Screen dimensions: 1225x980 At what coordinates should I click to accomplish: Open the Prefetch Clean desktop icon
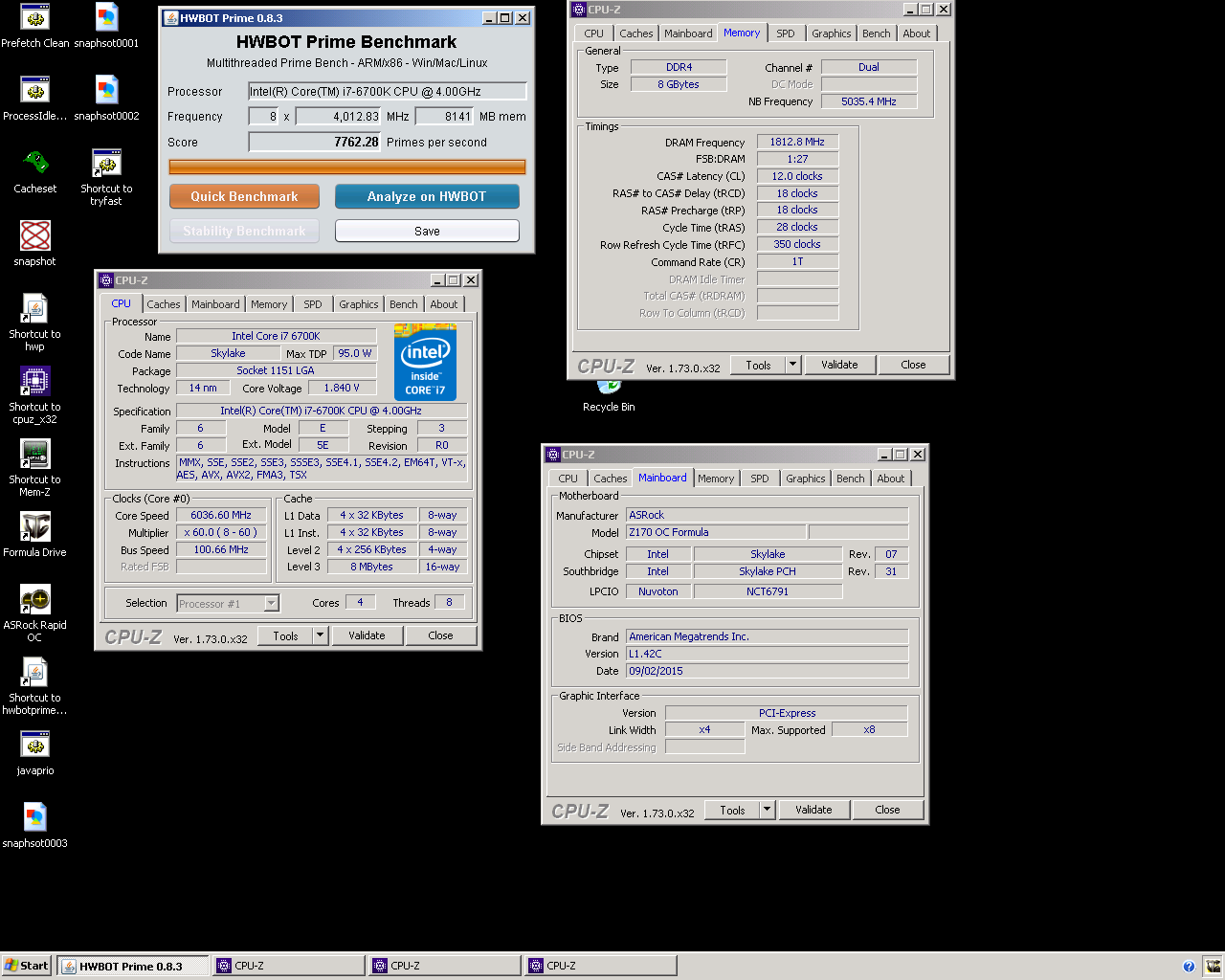point(35,26)
